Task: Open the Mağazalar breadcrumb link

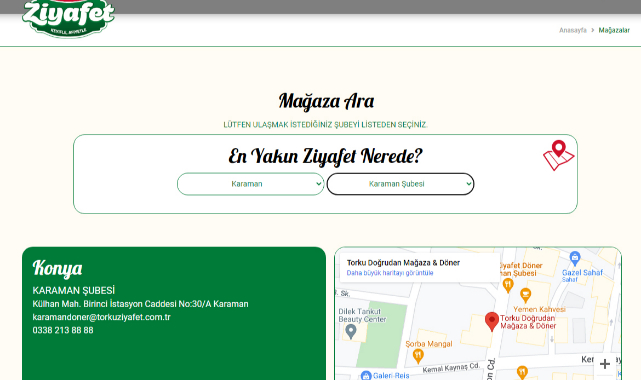Action: (x=614, y=30)
